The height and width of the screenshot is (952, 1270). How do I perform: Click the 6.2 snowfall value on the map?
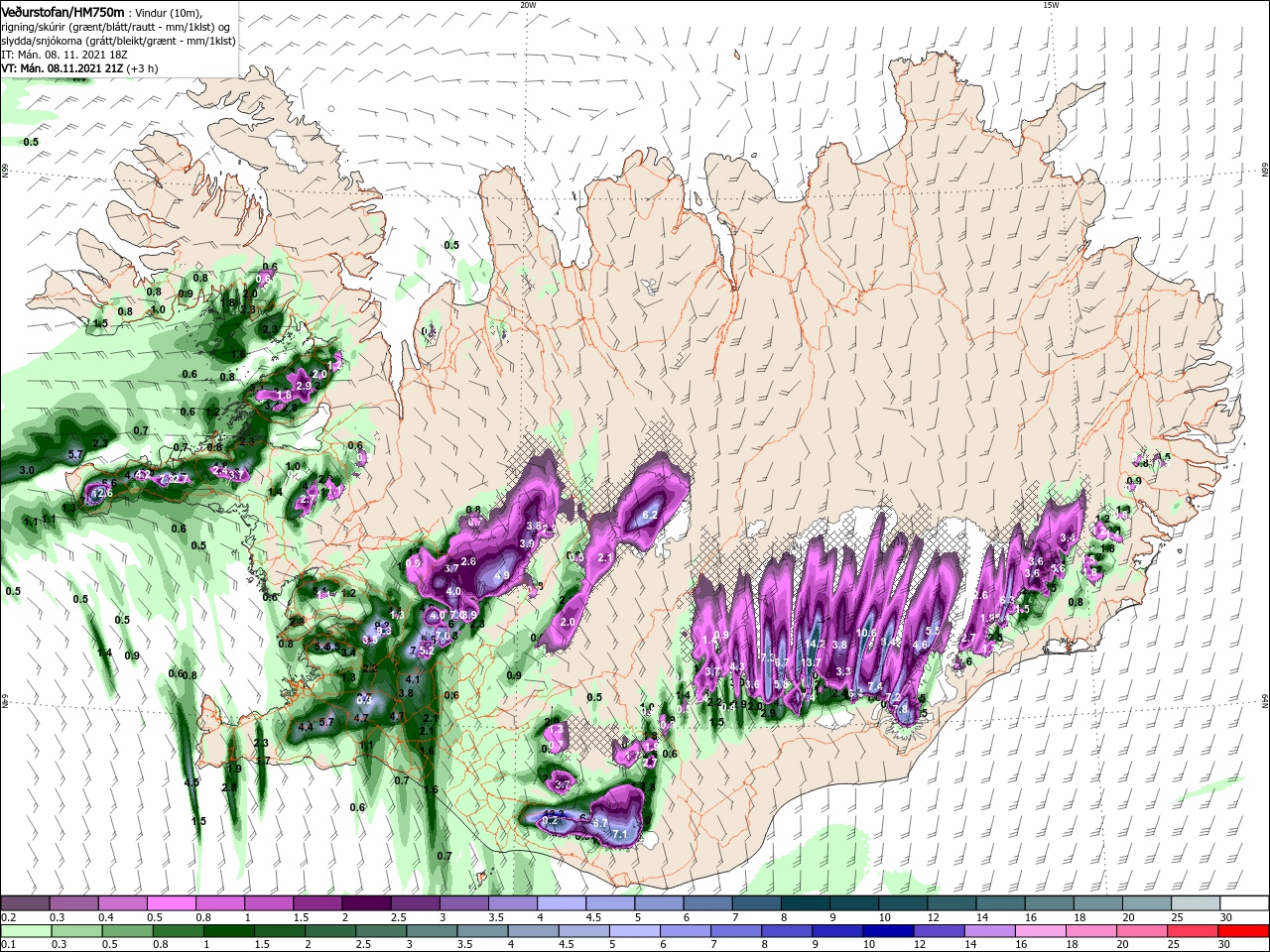[651, 515]
